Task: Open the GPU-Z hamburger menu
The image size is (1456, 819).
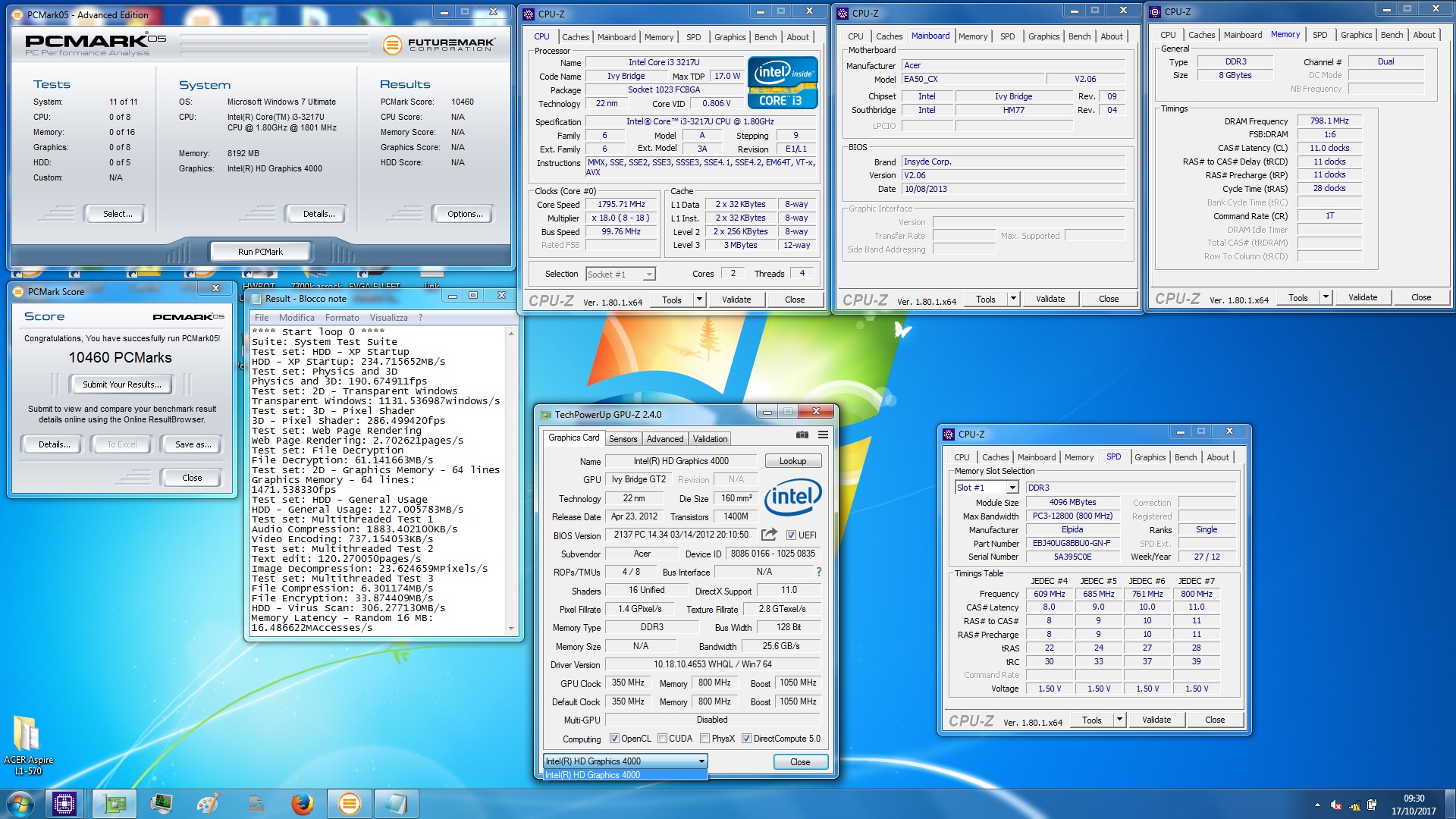Action: pos(823,435)
